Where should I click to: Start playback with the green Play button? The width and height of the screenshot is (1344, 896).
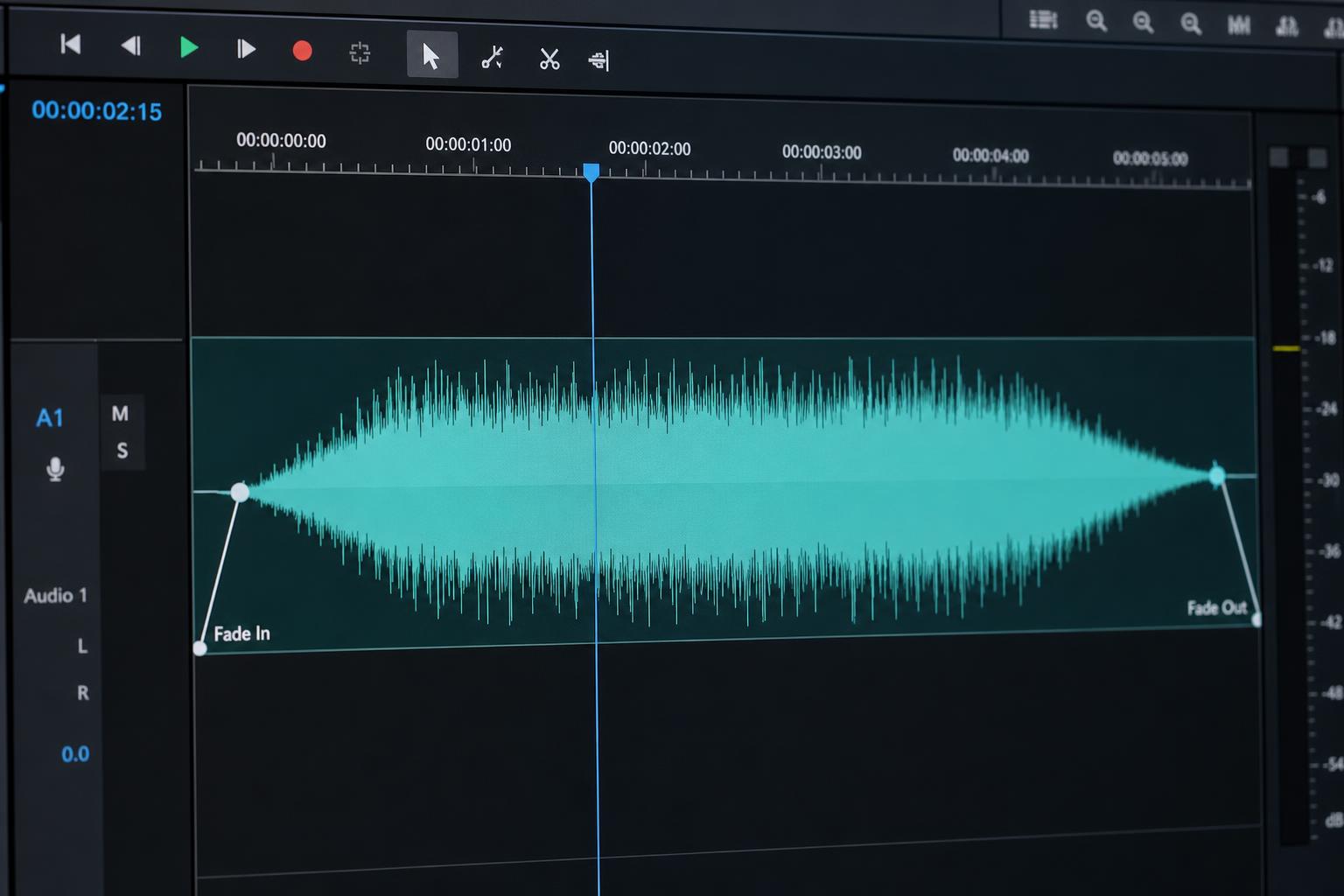point(188,47)
